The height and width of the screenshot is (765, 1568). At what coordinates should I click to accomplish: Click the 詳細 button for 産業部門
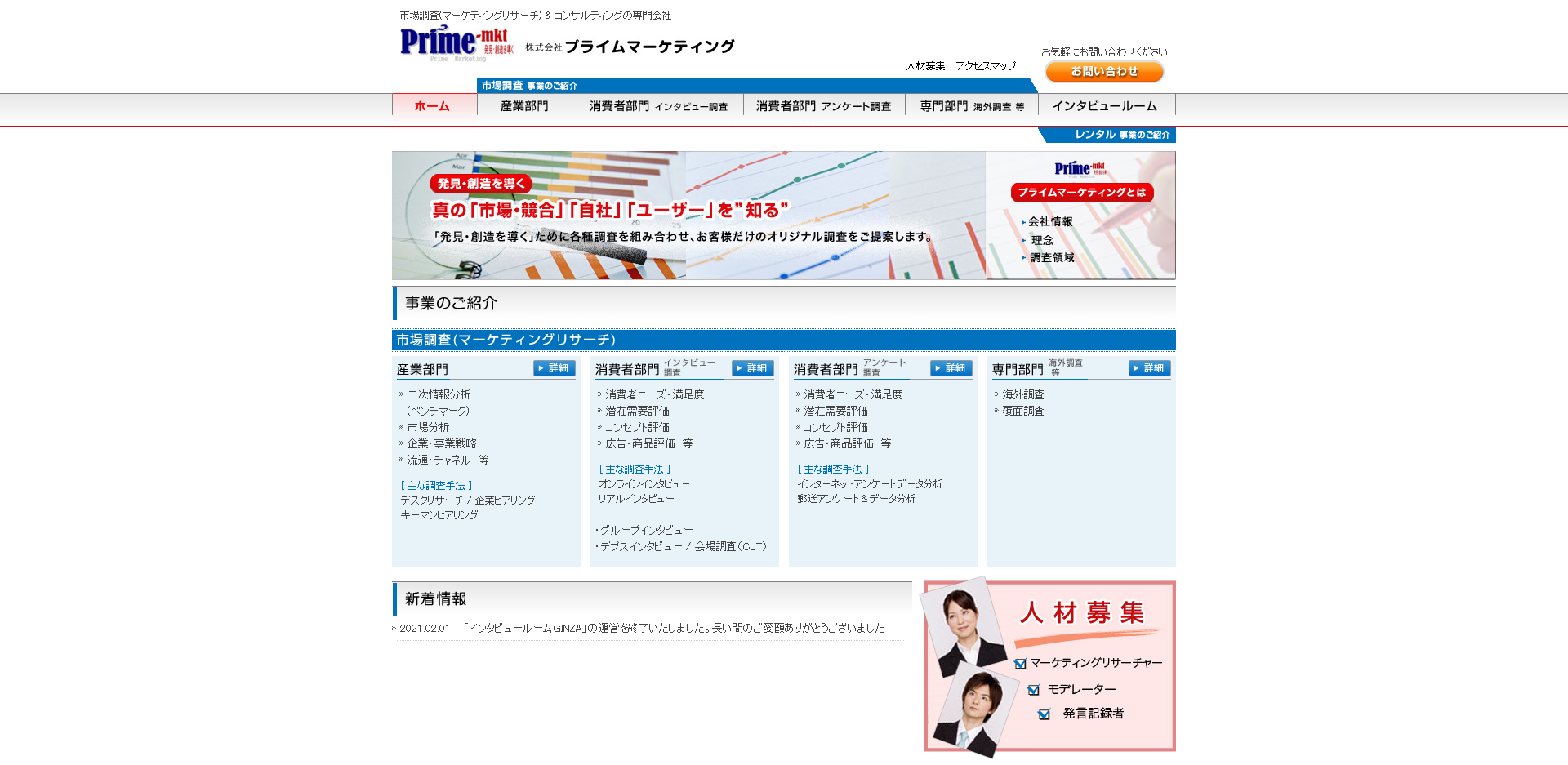[x=555, y=368]
